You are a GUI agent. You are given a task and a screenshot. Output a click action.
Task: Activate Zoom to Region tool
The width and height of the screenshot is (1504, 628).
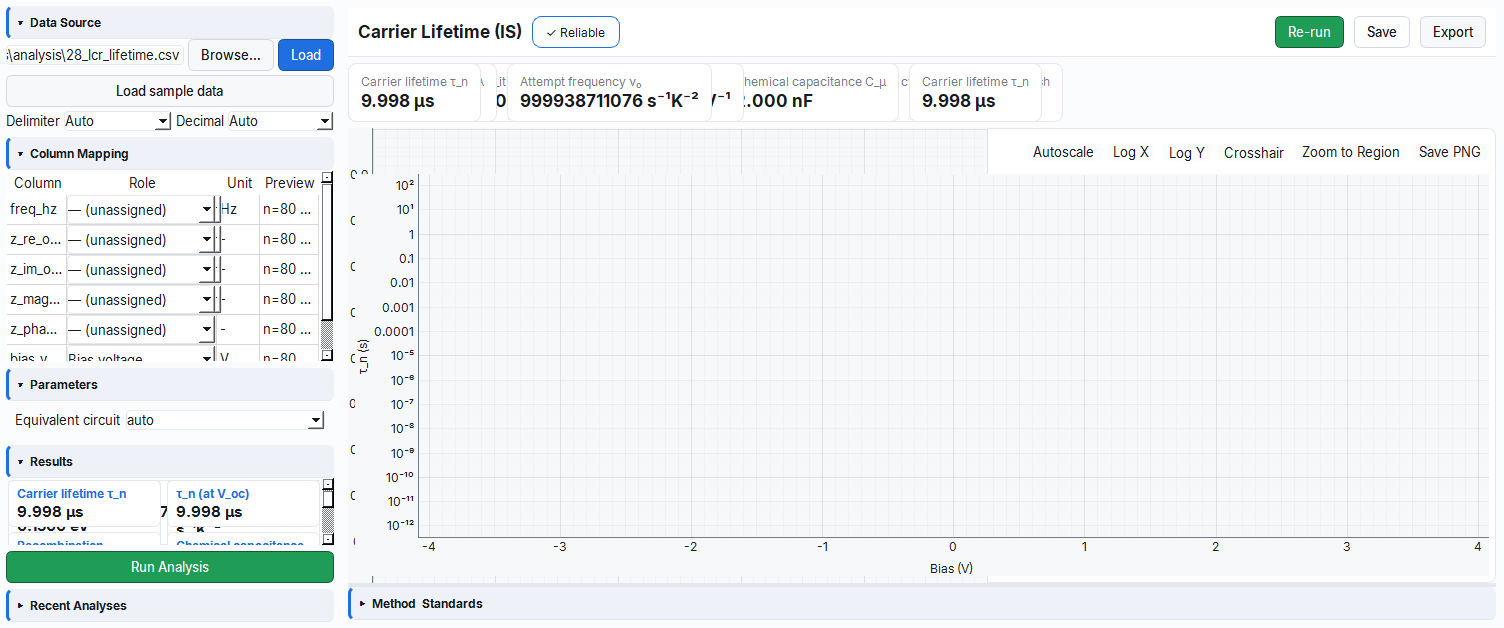1351,152
